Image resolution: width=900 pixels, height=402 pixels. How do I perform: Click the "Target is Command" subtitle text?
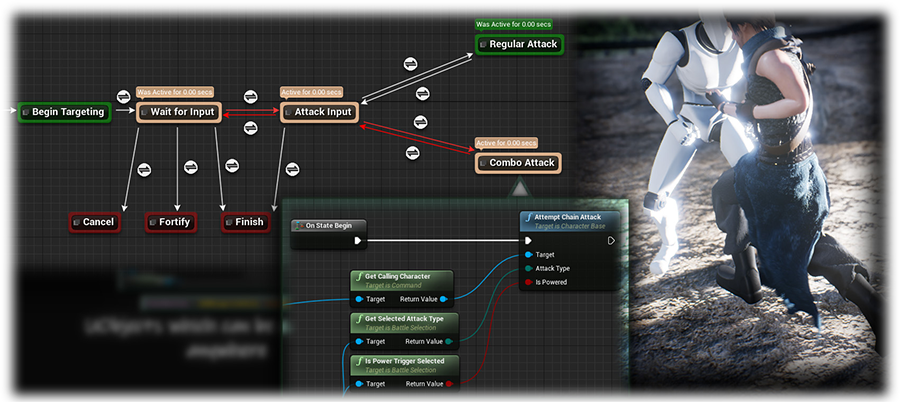coord(393,285)
